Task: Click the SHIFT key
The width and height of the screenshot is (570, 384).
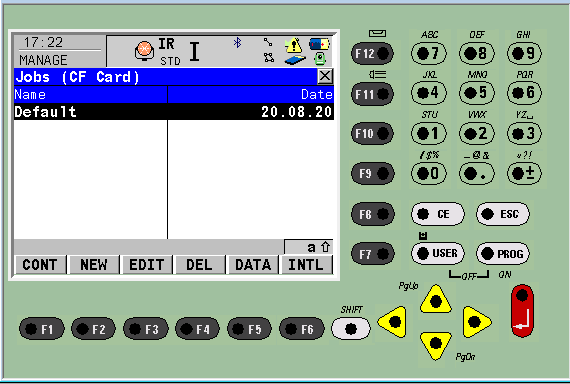Action: (351, 329)
